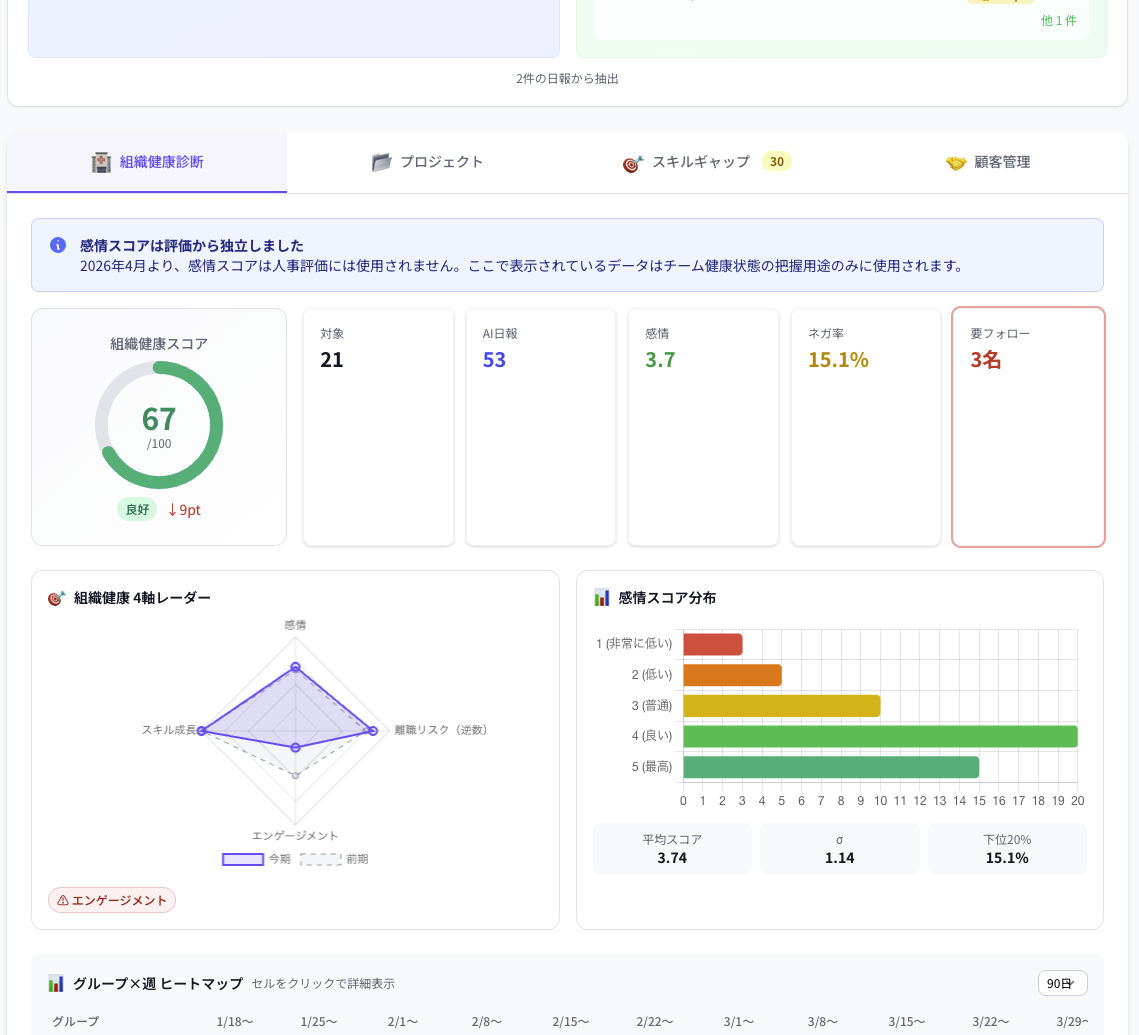Click the red エンゲージメント warning badge
The image size is (1139, 1035).
112,900
